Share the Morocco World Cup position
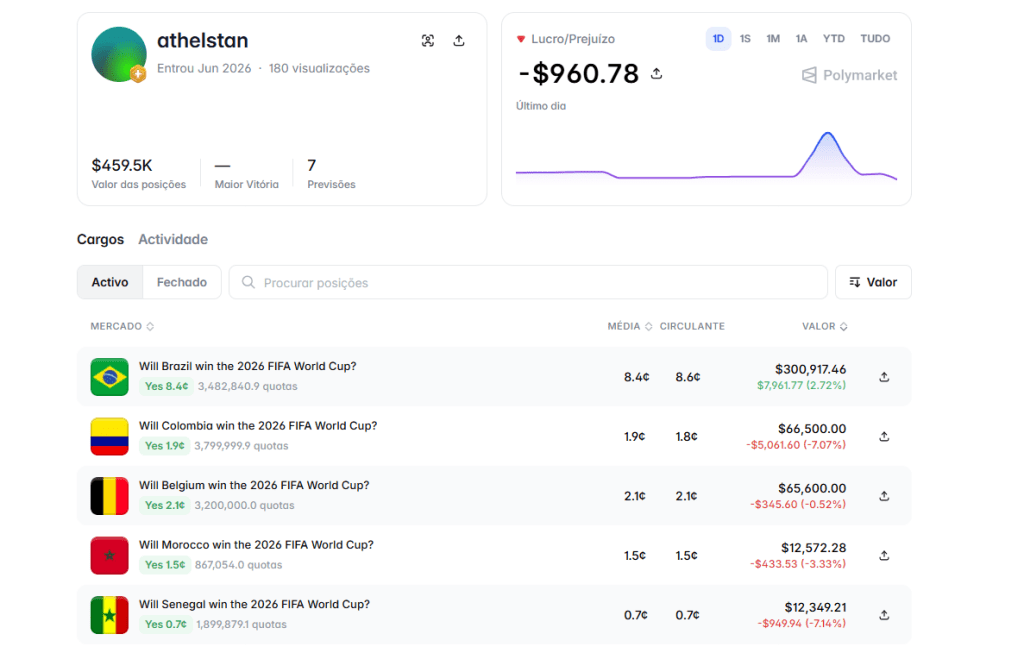1024x672 pixels. tap(884, 555)
